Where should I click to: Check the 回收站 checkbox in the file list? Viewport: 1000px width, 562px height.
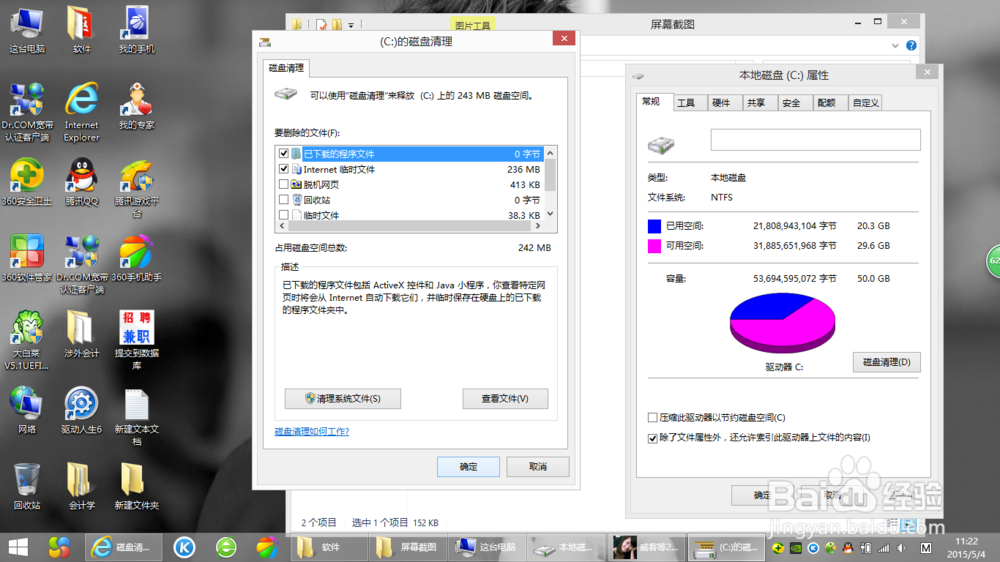[284, 200]
